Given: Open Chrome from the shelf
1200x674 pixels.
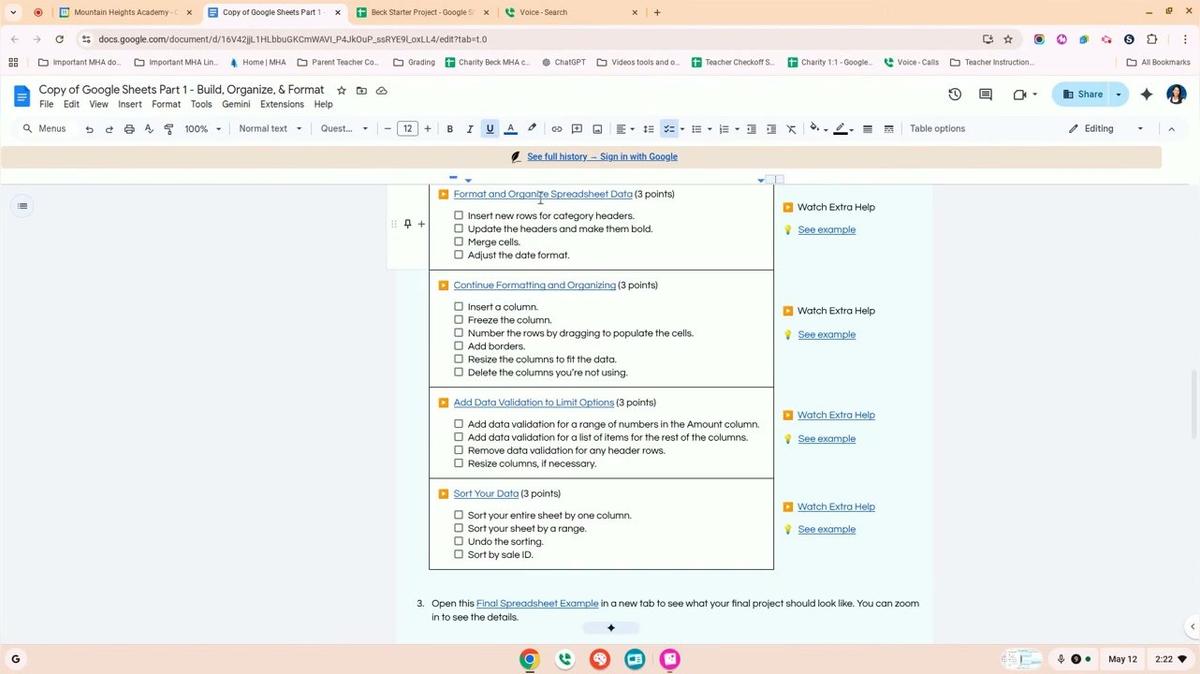Looking at the screenshot, I should pos(529,659).
